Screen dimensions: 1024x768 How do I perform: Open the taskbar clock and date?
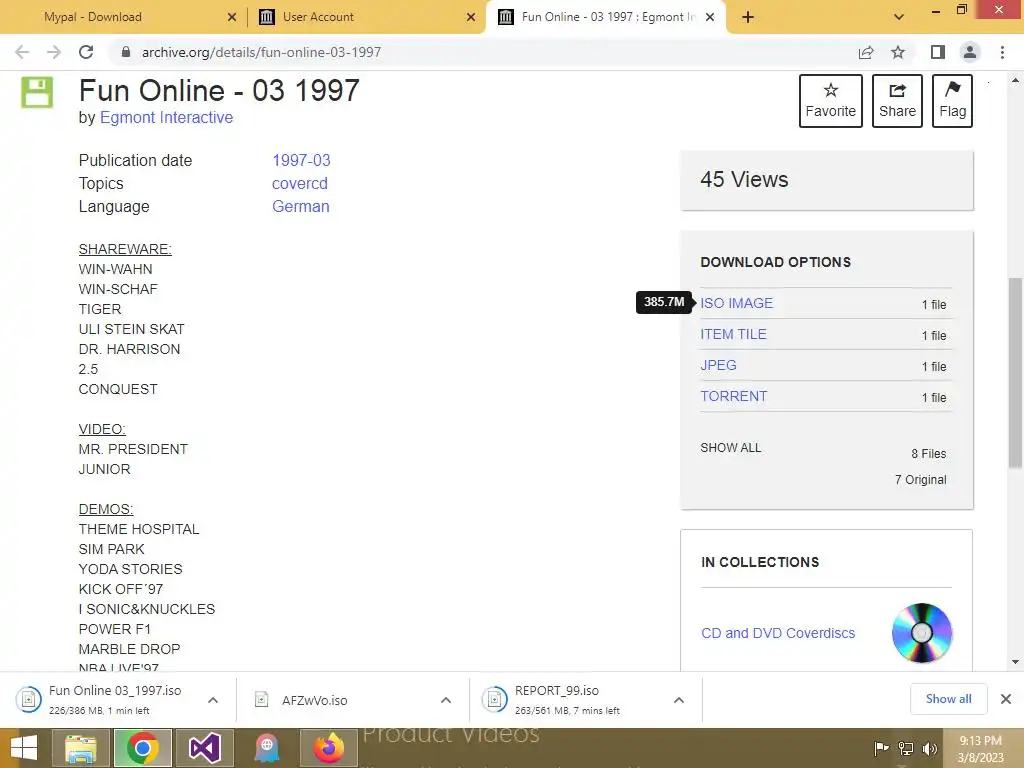(980, 749)
